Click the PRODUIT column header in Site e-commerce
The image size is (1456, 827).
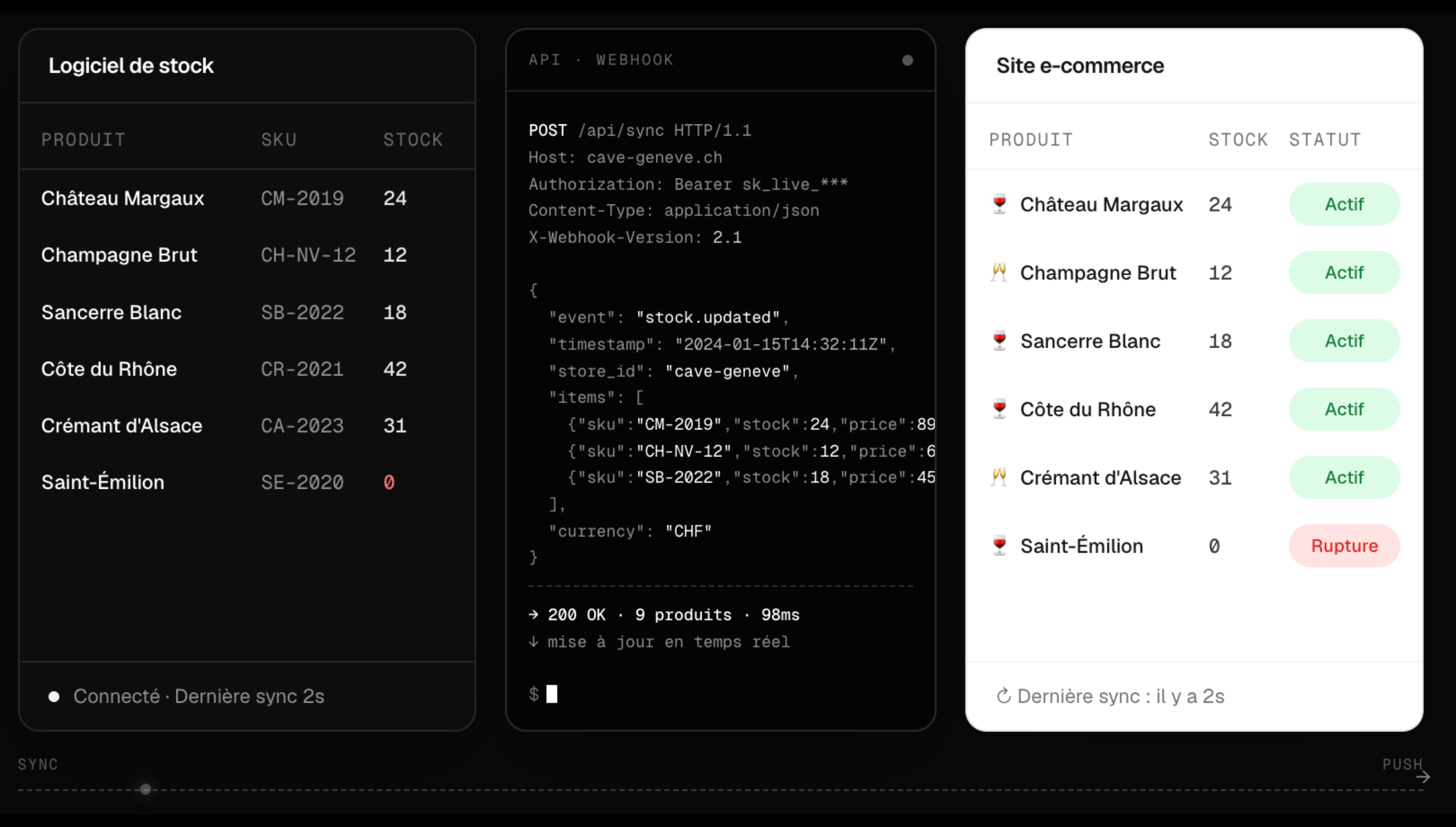1031,140
